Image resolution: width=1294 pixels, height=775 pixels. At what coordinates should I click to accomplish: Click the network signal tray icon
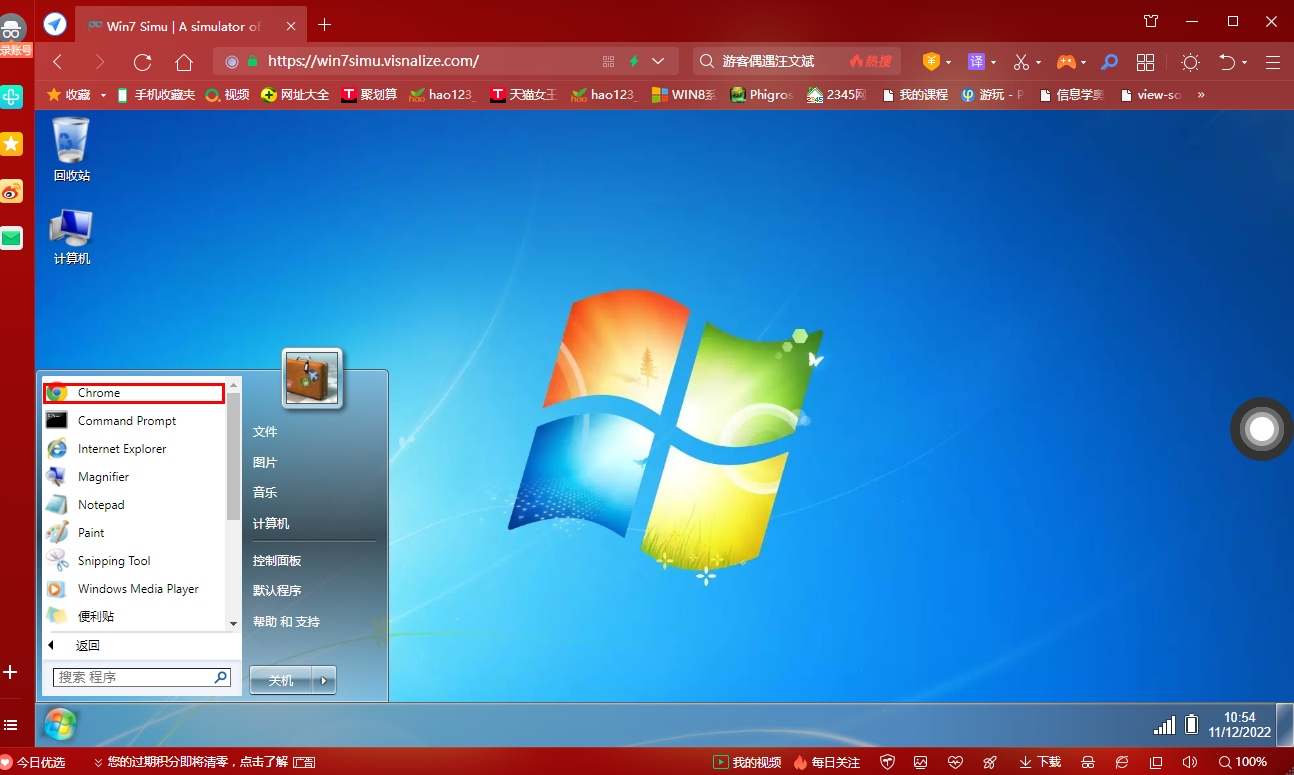click(1165, 724)
